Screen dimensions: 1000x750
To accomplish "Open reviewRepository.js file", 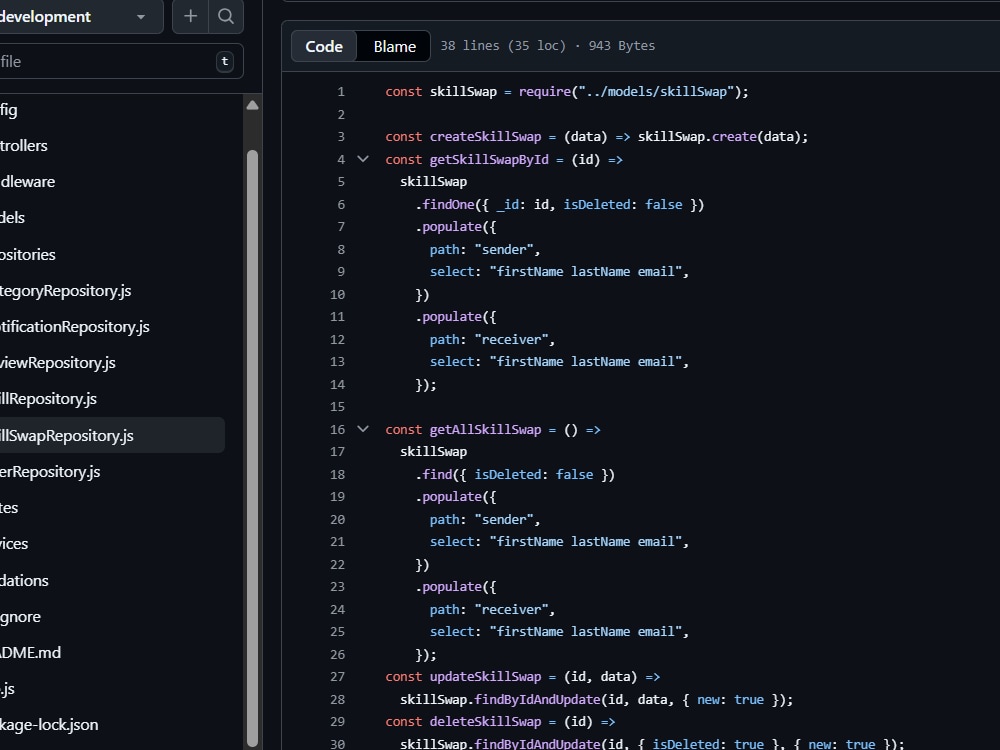I will coord(57,362).
